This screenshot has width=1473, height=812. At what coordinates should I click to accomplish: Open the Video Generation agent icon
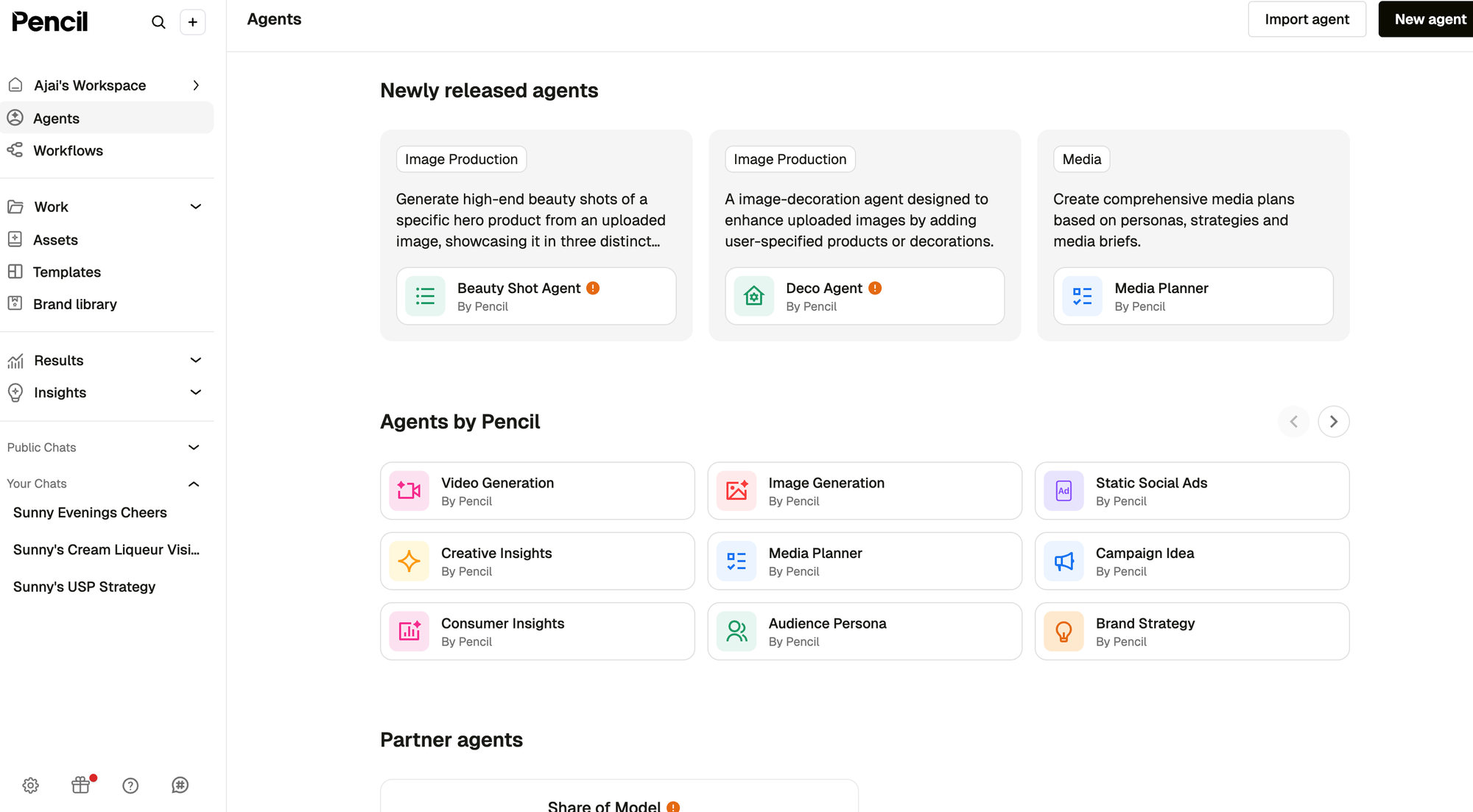point(409,490)
